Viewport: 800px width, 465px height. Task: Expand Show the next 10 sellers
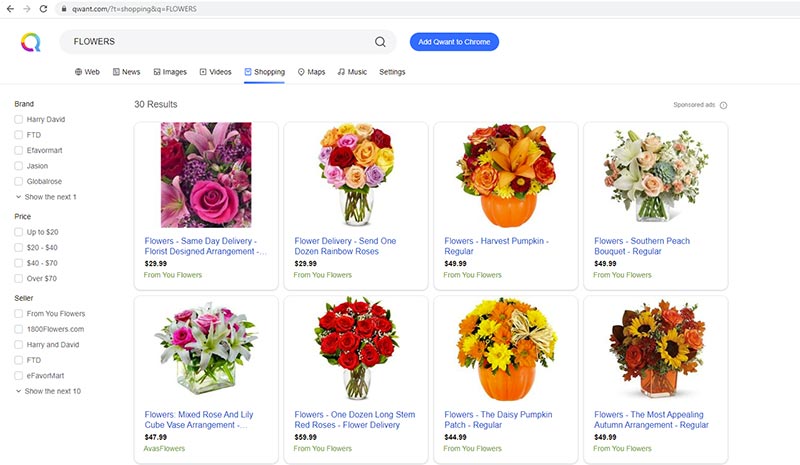click(x=52, y=391)
